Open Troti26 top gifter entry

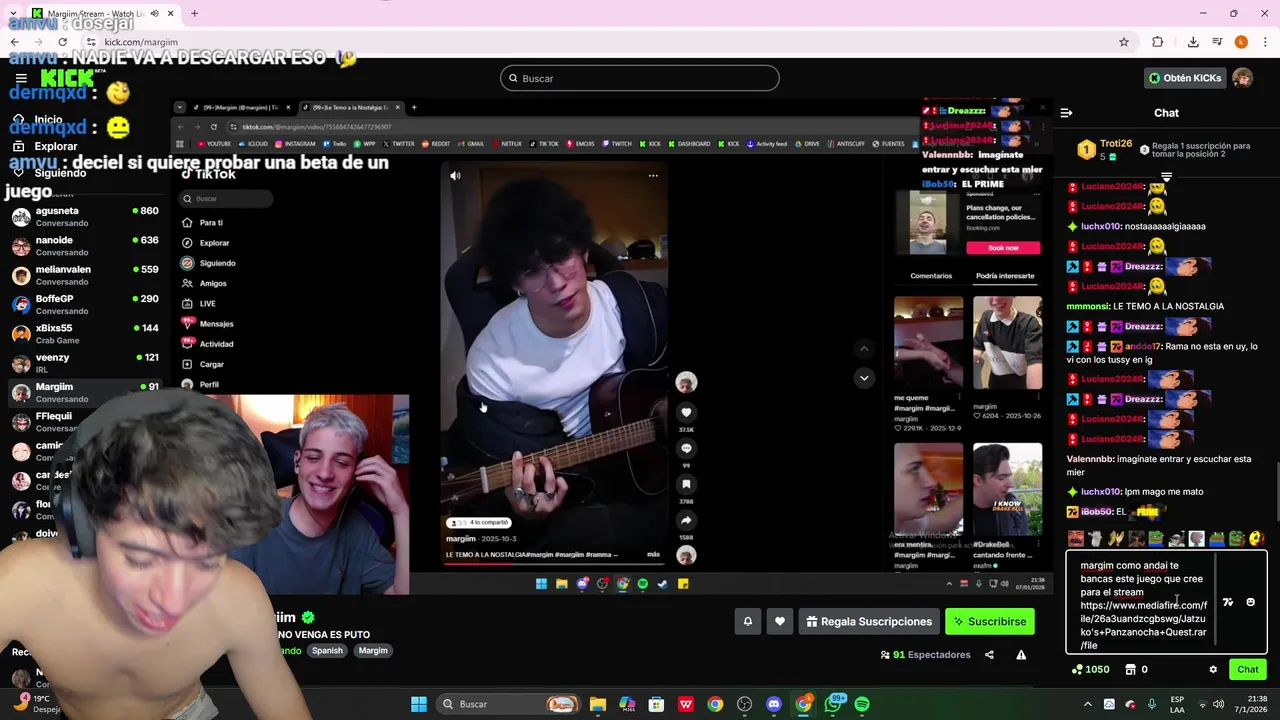(x=1105, y=150)
